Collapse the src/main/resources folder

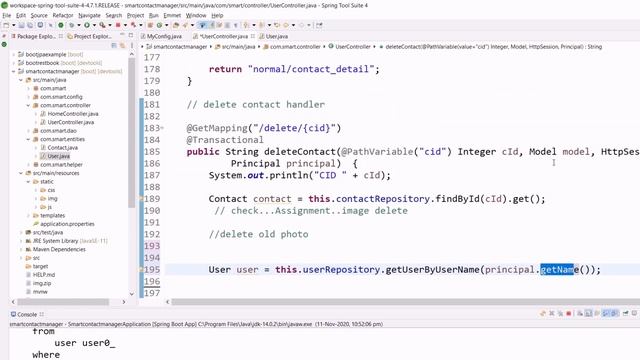[21, 173]
